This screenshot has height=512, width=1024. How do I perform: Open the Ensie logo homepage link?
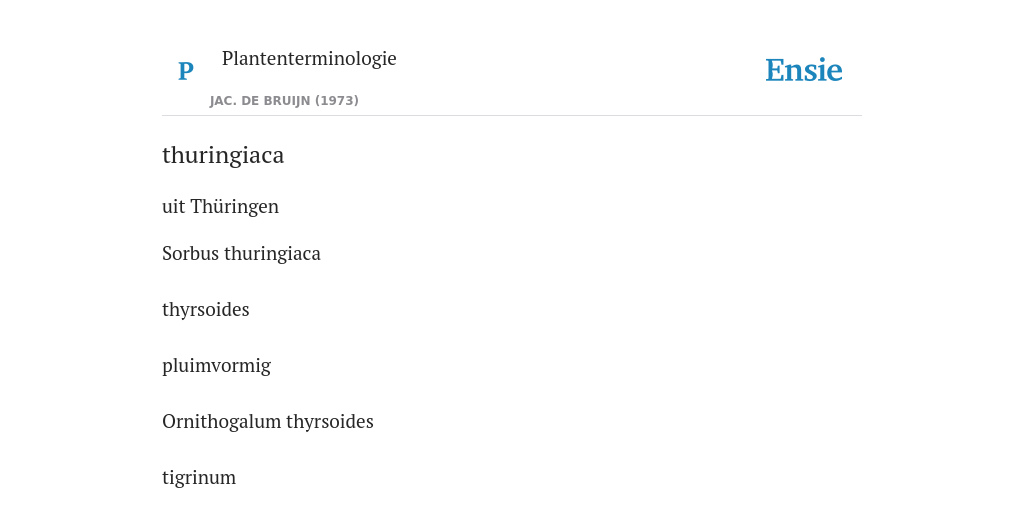coord(804,71)
